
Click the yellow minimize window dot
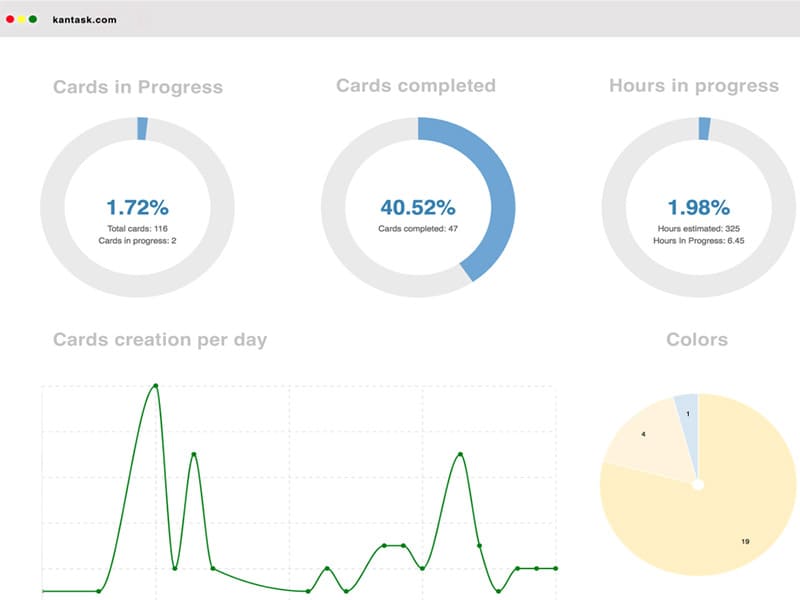tap(21, 19)
